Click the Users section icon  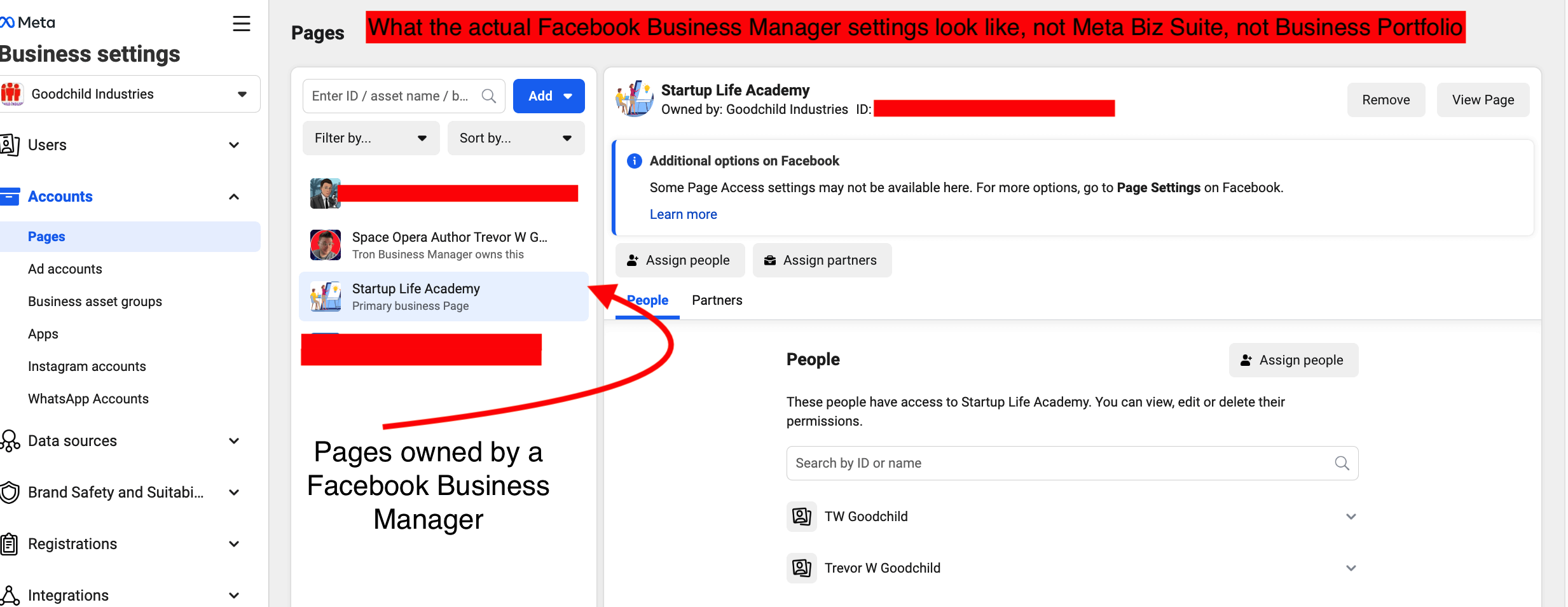click(10, 145)
